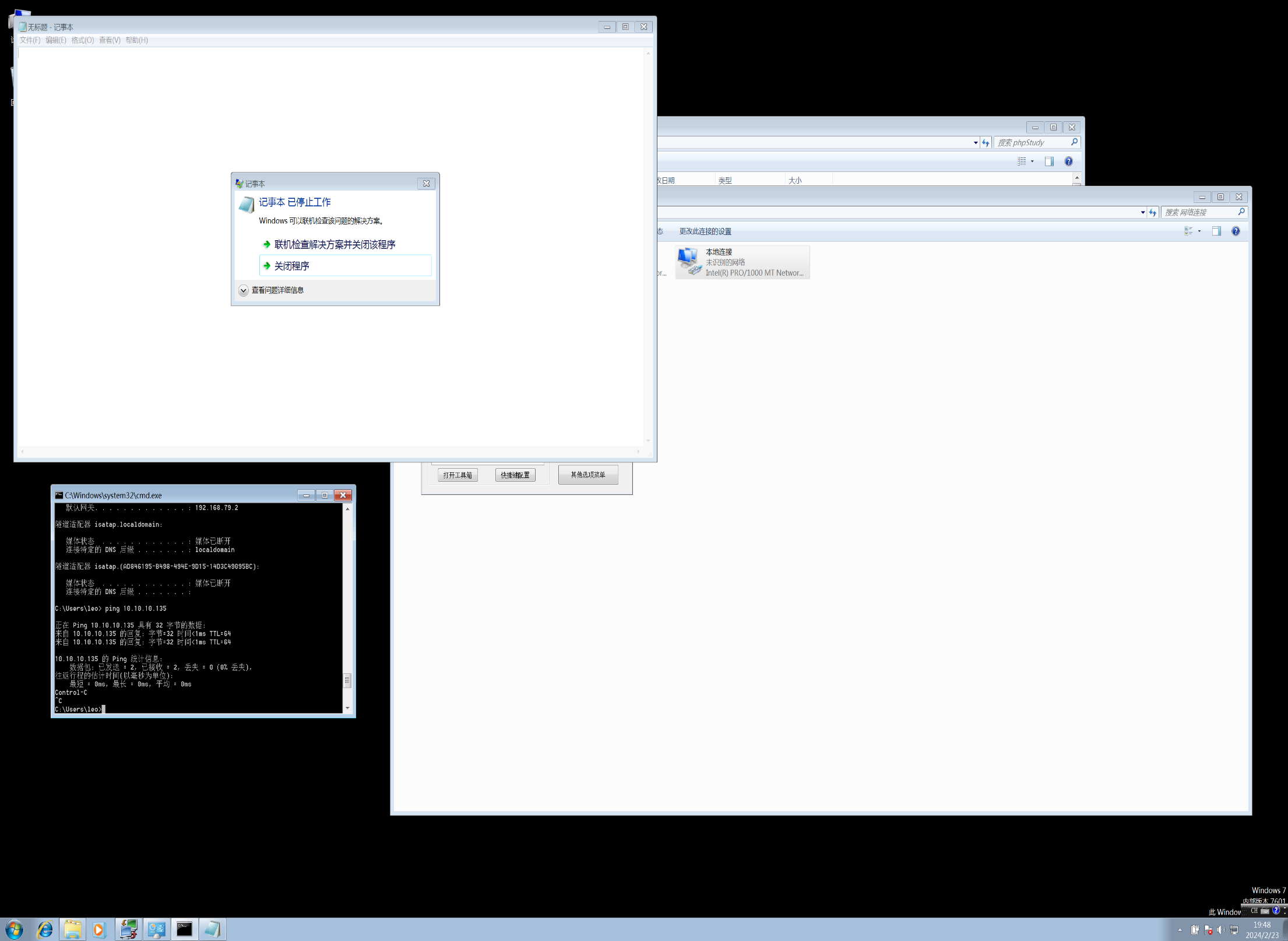This screenshot has height=941, width=1288.
Task: Toggle preview pane in network connections window
Action: point(1216,231)
